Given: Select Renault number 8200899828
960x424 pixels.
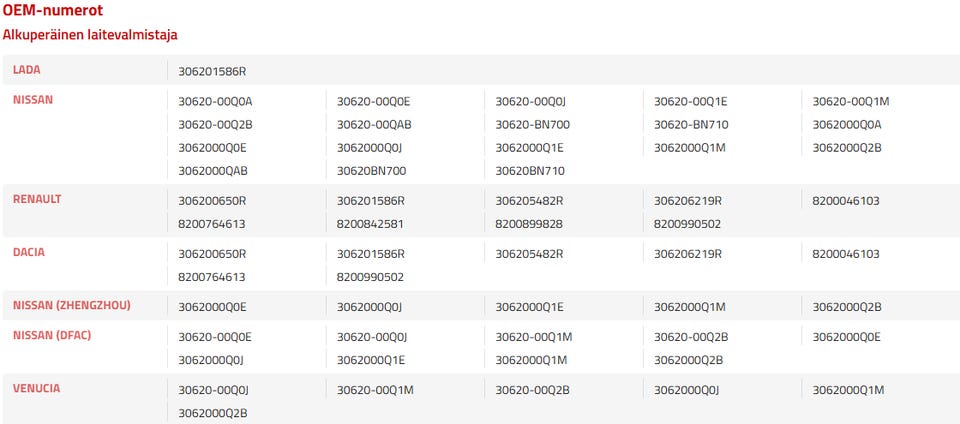Looking at the screenshot, I should point(529,223).
